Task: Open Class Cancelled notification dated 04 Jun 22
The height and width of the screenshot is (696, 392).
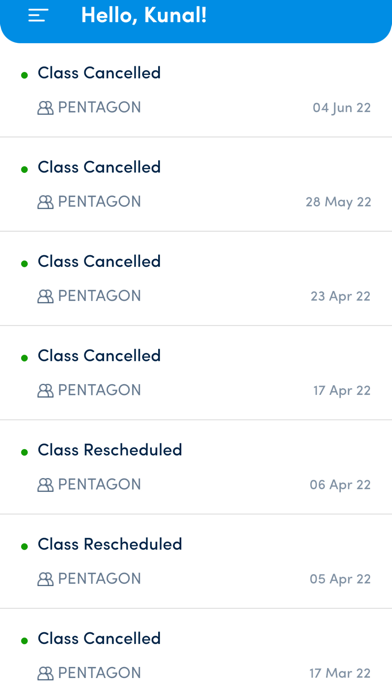Action: (x=196, y=90)
